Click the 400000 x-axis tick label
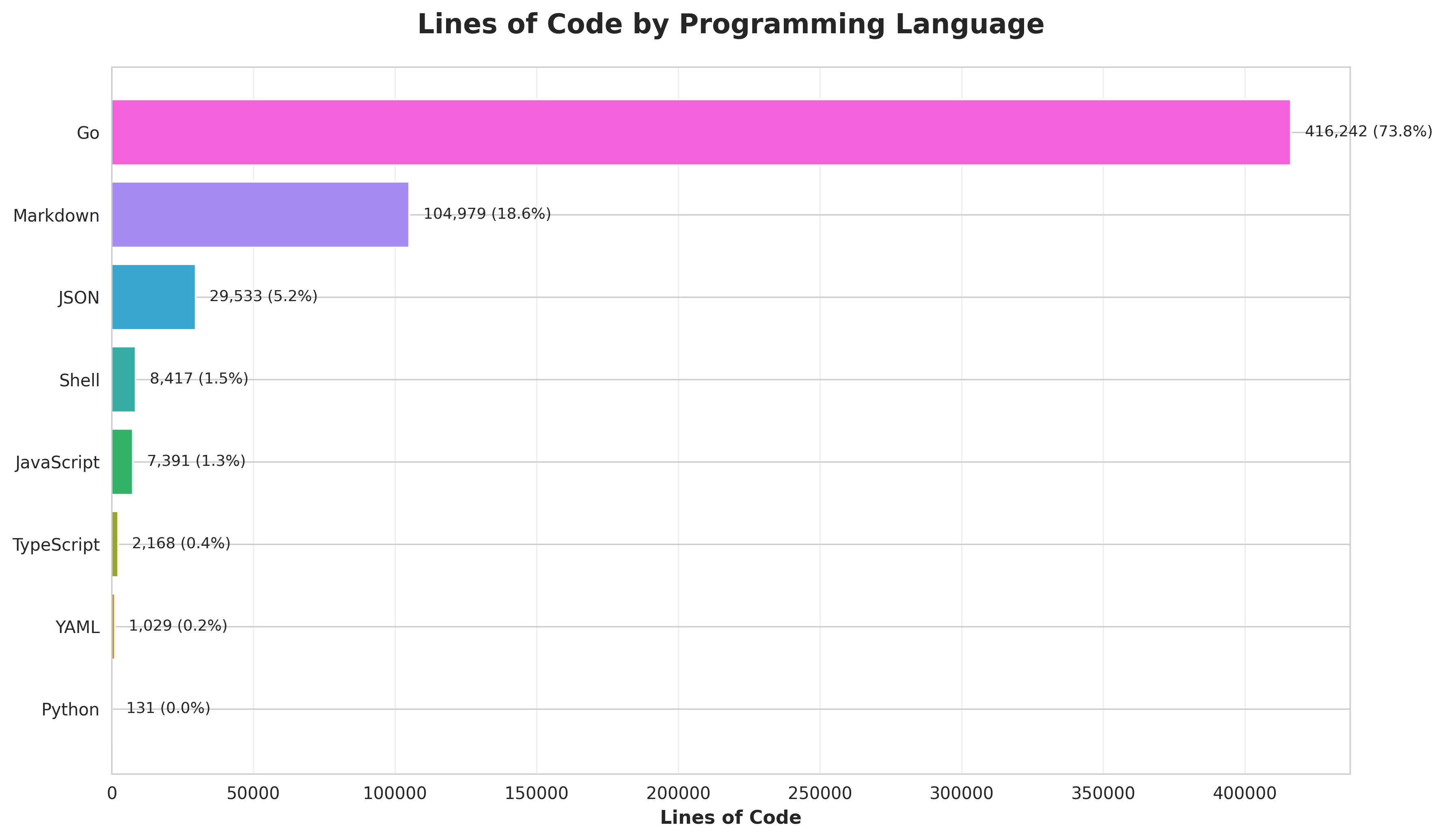This screenshot has width=1445, height=840. (x=1245, y=794)
